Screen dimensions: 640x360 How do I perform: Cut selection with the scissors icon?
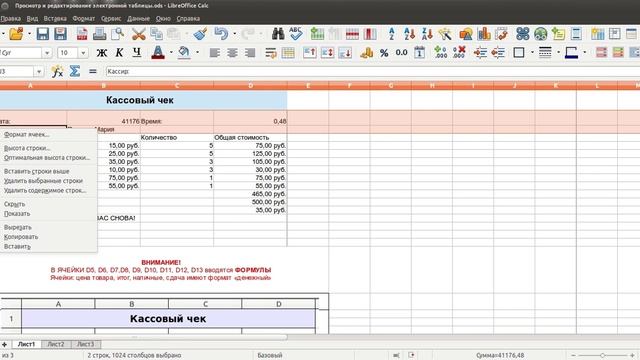click(x=138, y=33)
